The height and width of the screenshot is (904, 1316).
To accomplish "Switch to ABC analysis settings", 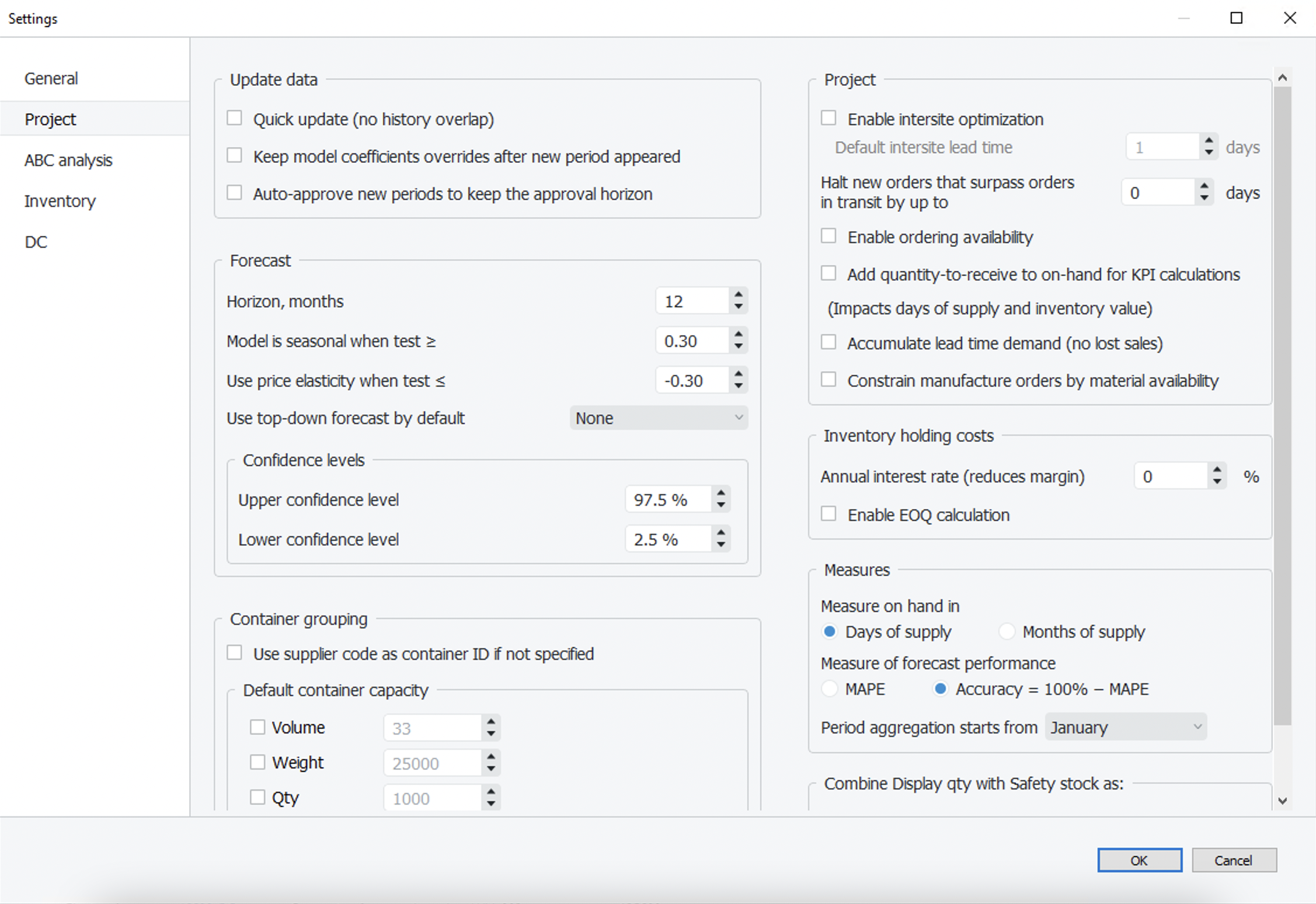I will 68,160.
